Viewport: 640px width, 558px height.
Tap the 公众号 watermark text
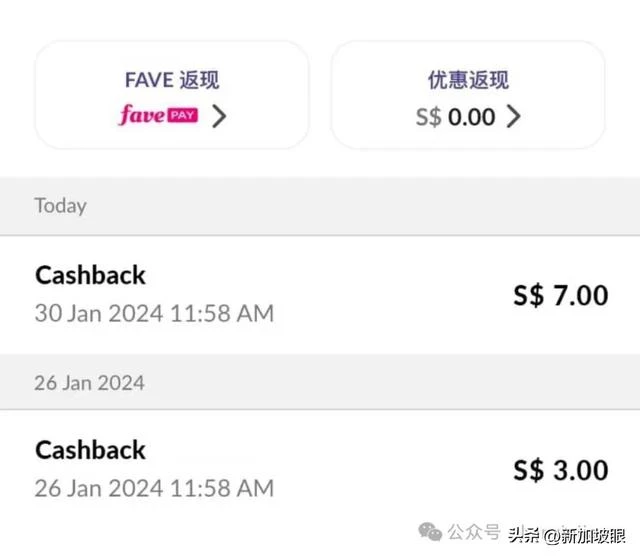click(474, 532)
